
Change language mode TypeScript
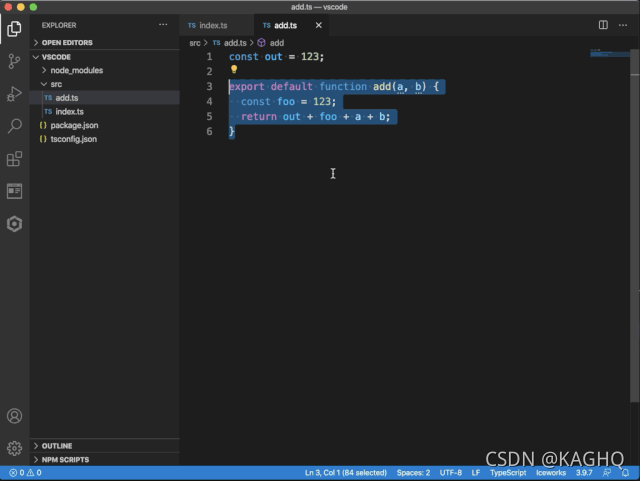pyautogui.click(x=508, y=473)
